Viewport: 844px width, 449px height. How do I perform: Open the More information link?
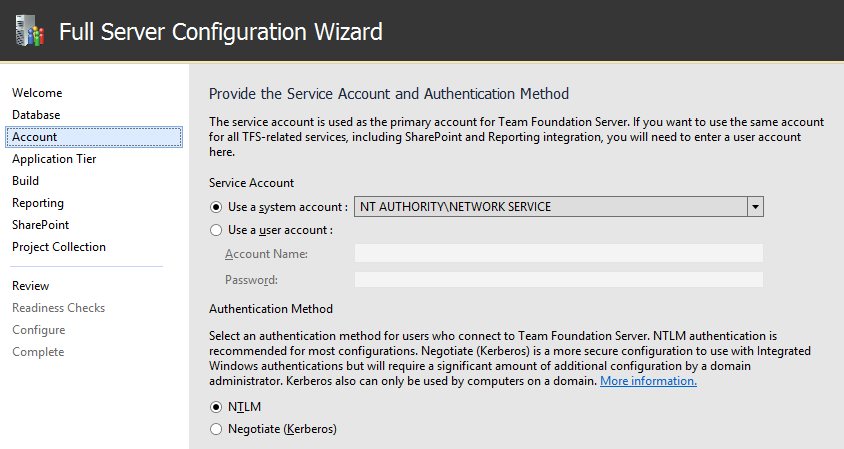point(648,381)
